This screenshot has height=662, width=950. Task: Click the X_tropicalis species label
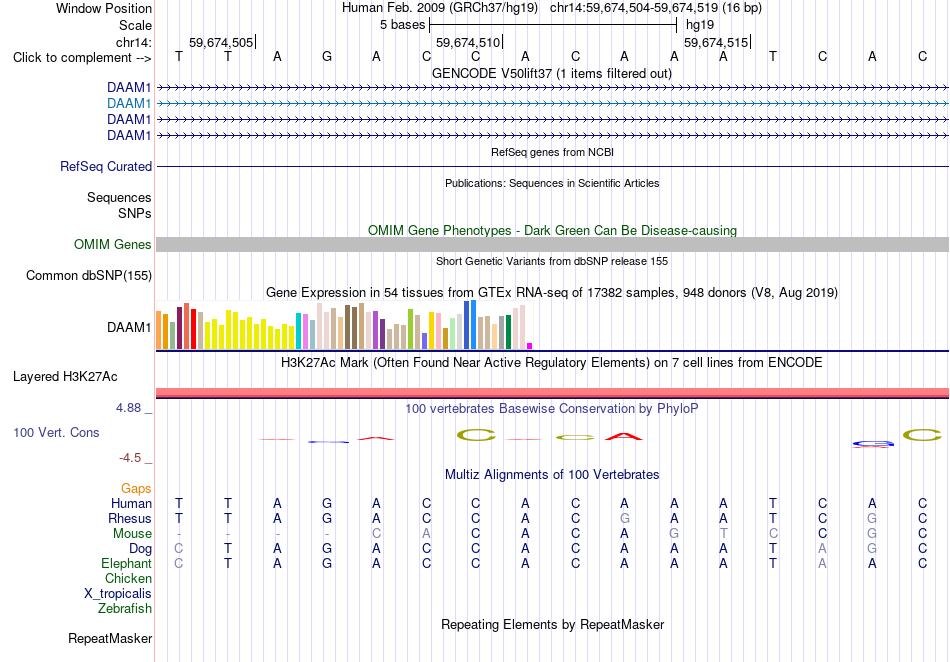[118, 594]
